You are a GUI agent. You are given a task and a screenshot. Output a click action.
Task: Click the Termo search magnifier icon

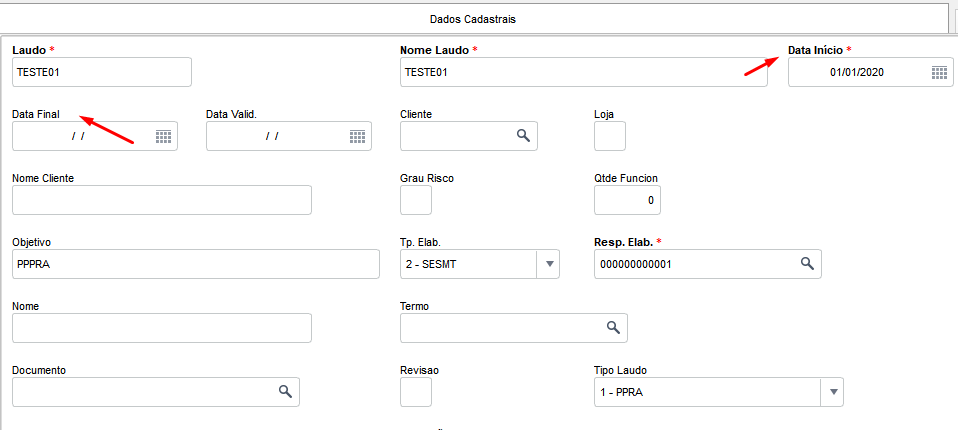(x=613, y=327)
